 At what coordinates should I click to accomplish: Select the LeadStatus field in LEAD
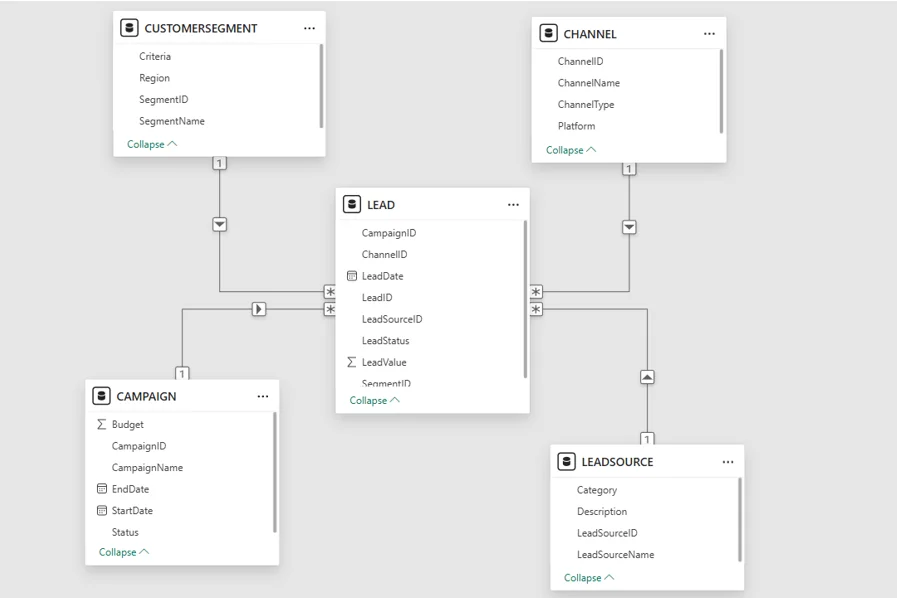click(388, 340)
